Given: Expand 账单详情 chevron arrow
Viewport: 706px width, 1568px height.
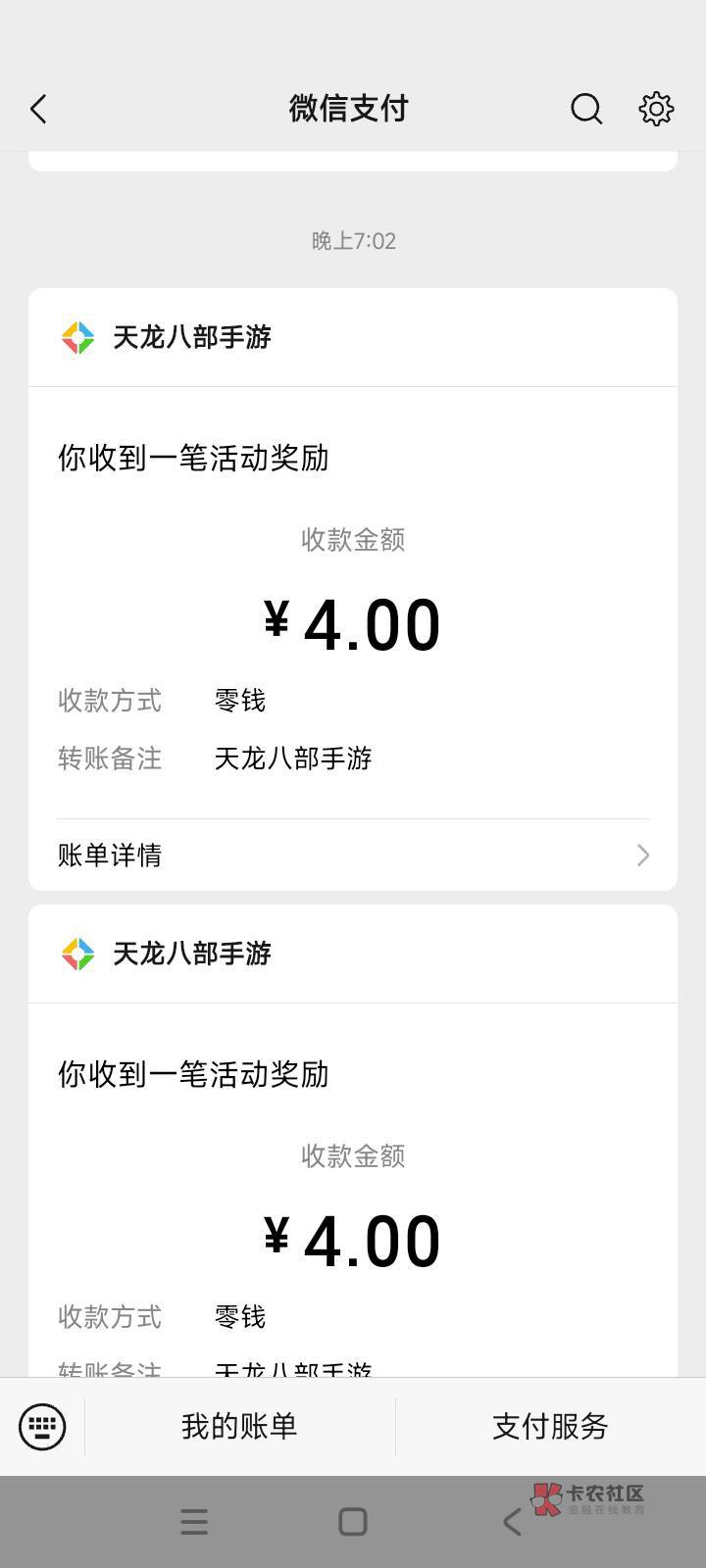Looking at the screenshot, I should (x=643, y=856).
